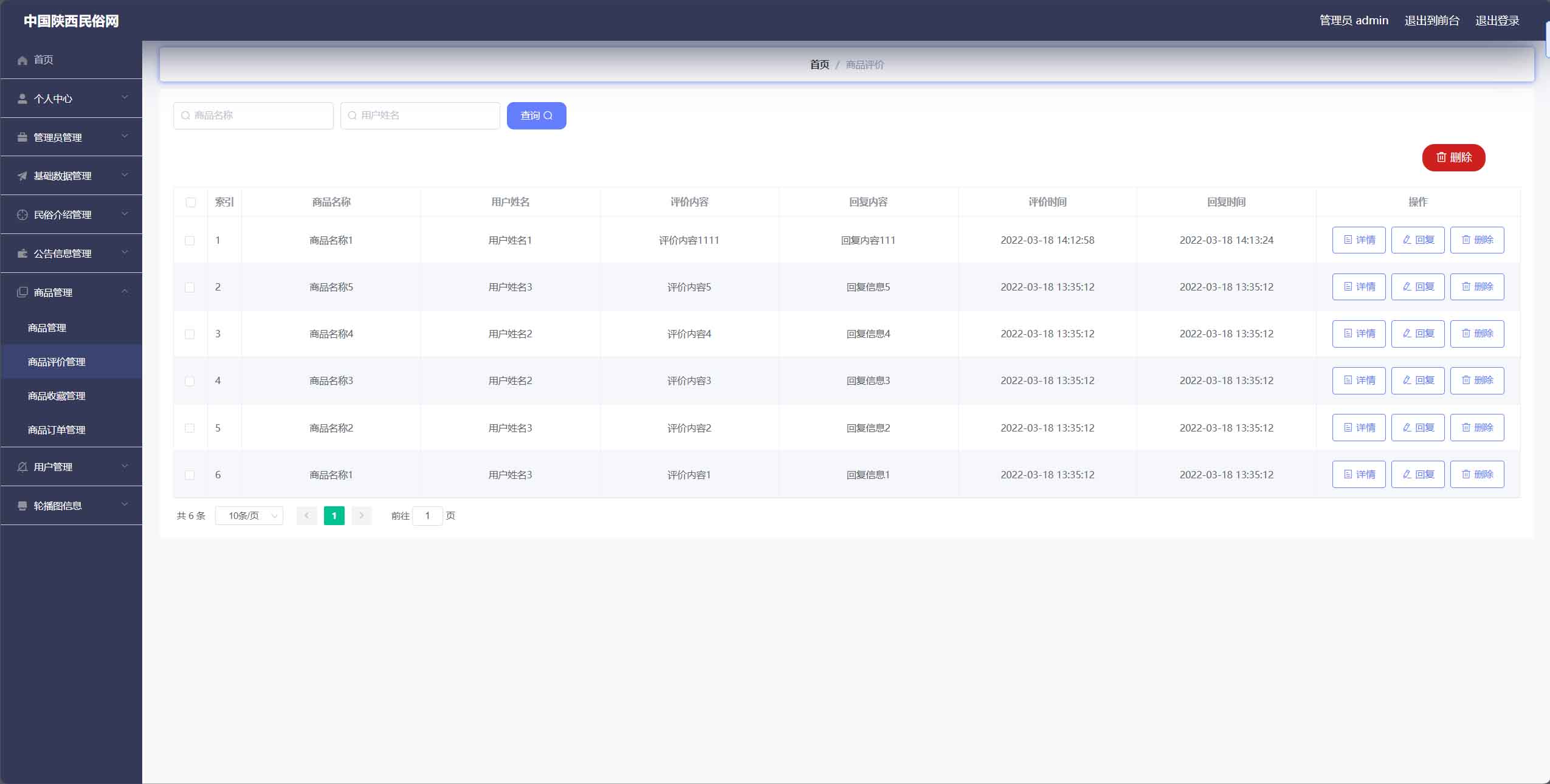Expand the 基础数据管理 menu chevron
This screenshot has width=1550, height=784.
click(125, 175)
